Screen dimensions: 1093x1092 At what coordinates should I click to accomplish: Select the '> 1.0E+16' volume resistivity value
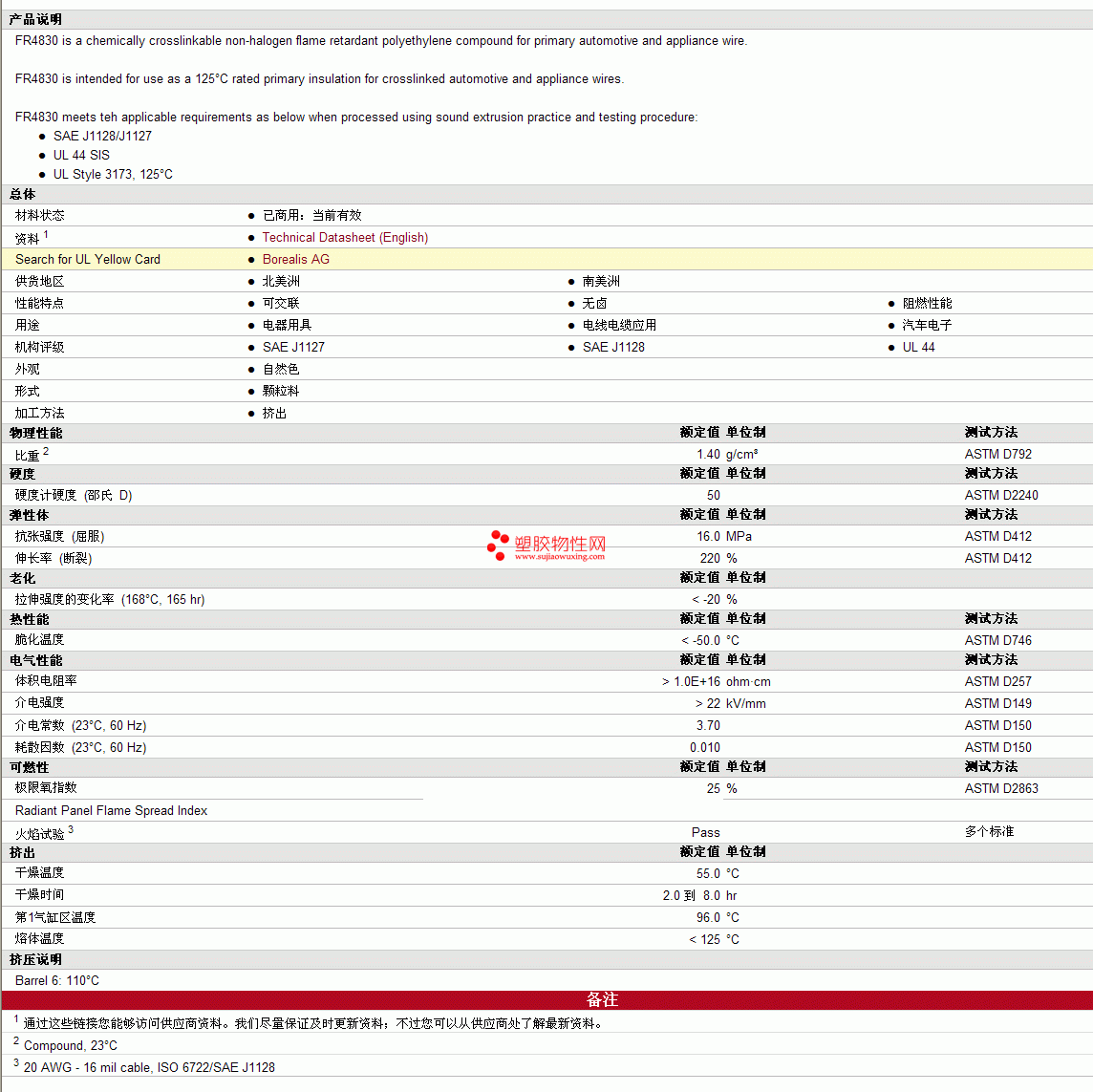(x=691, y=681)
